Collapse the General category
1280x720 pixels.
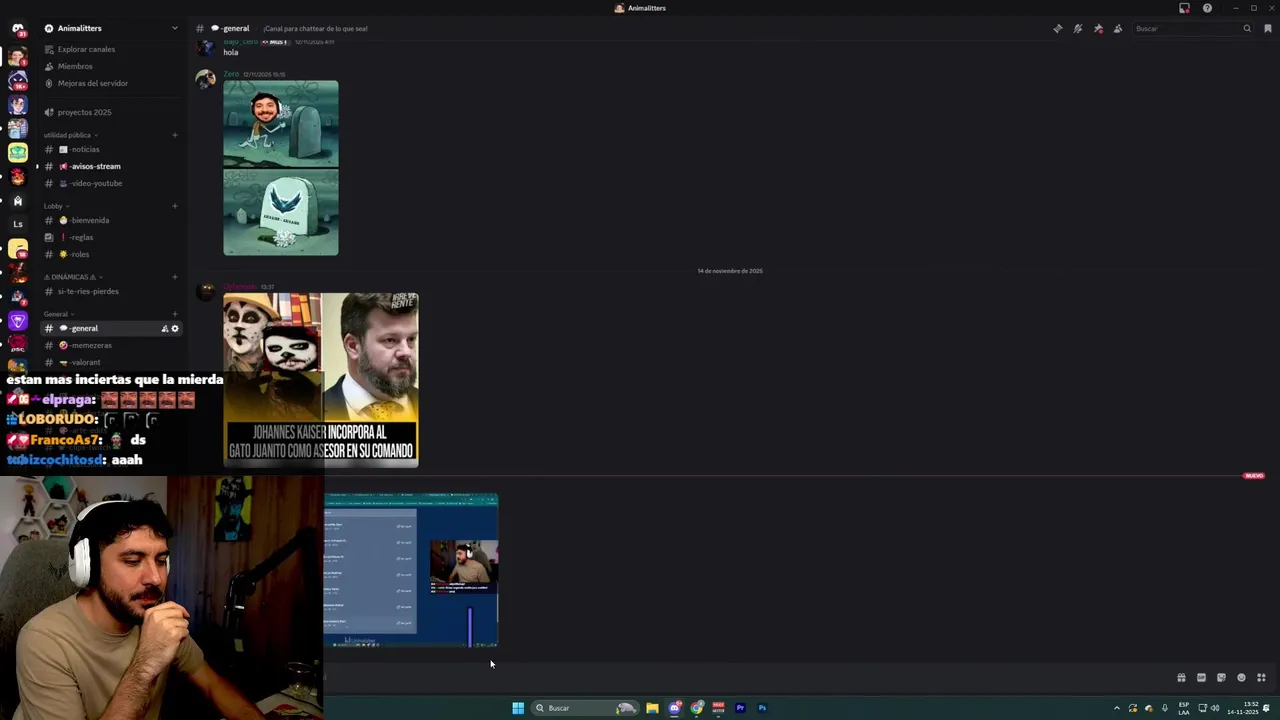pyautogui.click(x=58, y=314)
